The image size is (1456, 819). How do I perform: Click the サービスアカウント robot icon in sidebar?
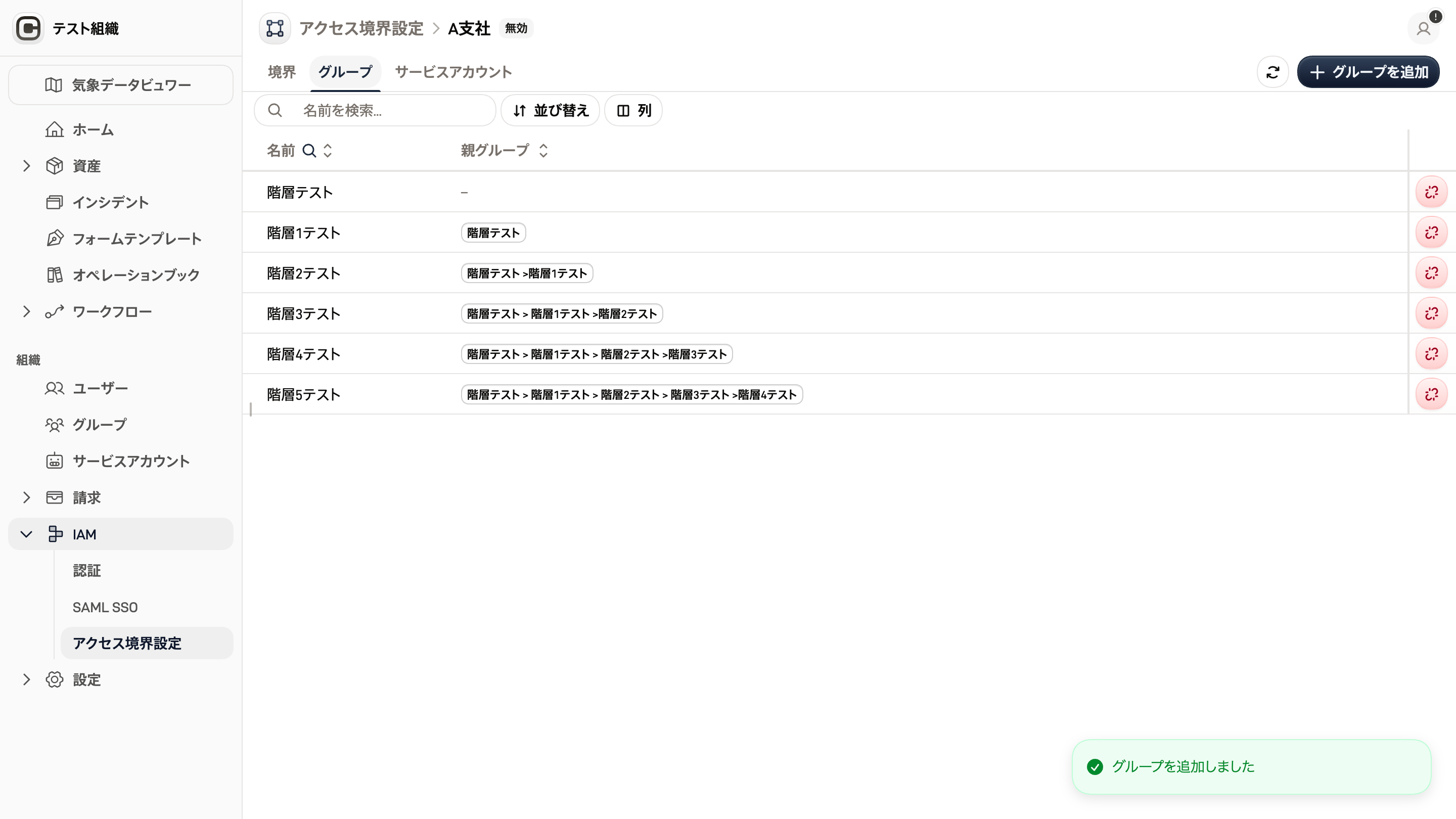click(54, 461)
